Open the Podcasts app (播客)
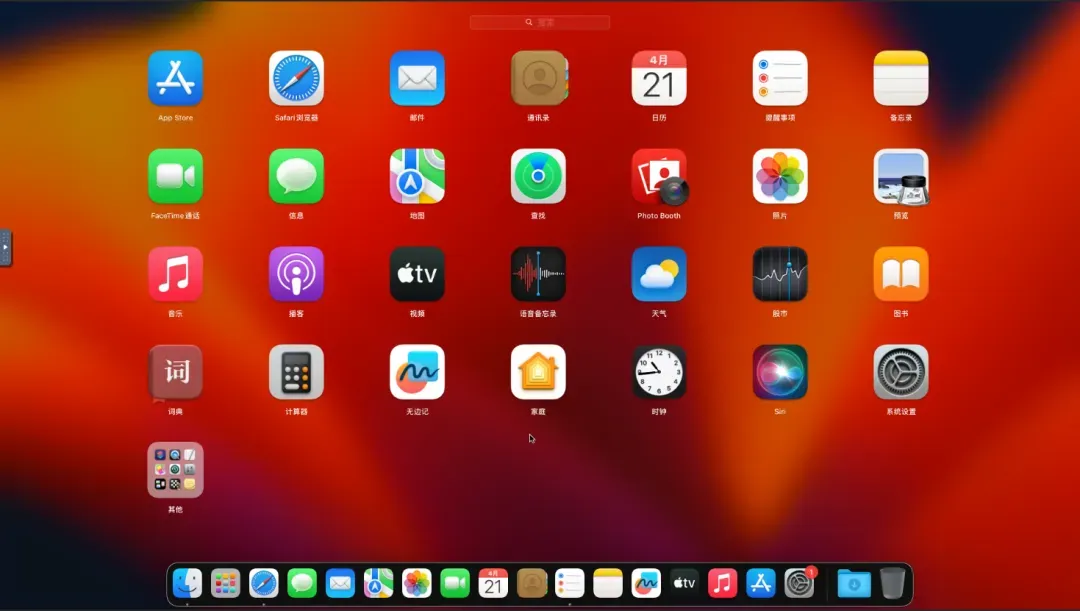1080x611 pixels. click(296, 274)
